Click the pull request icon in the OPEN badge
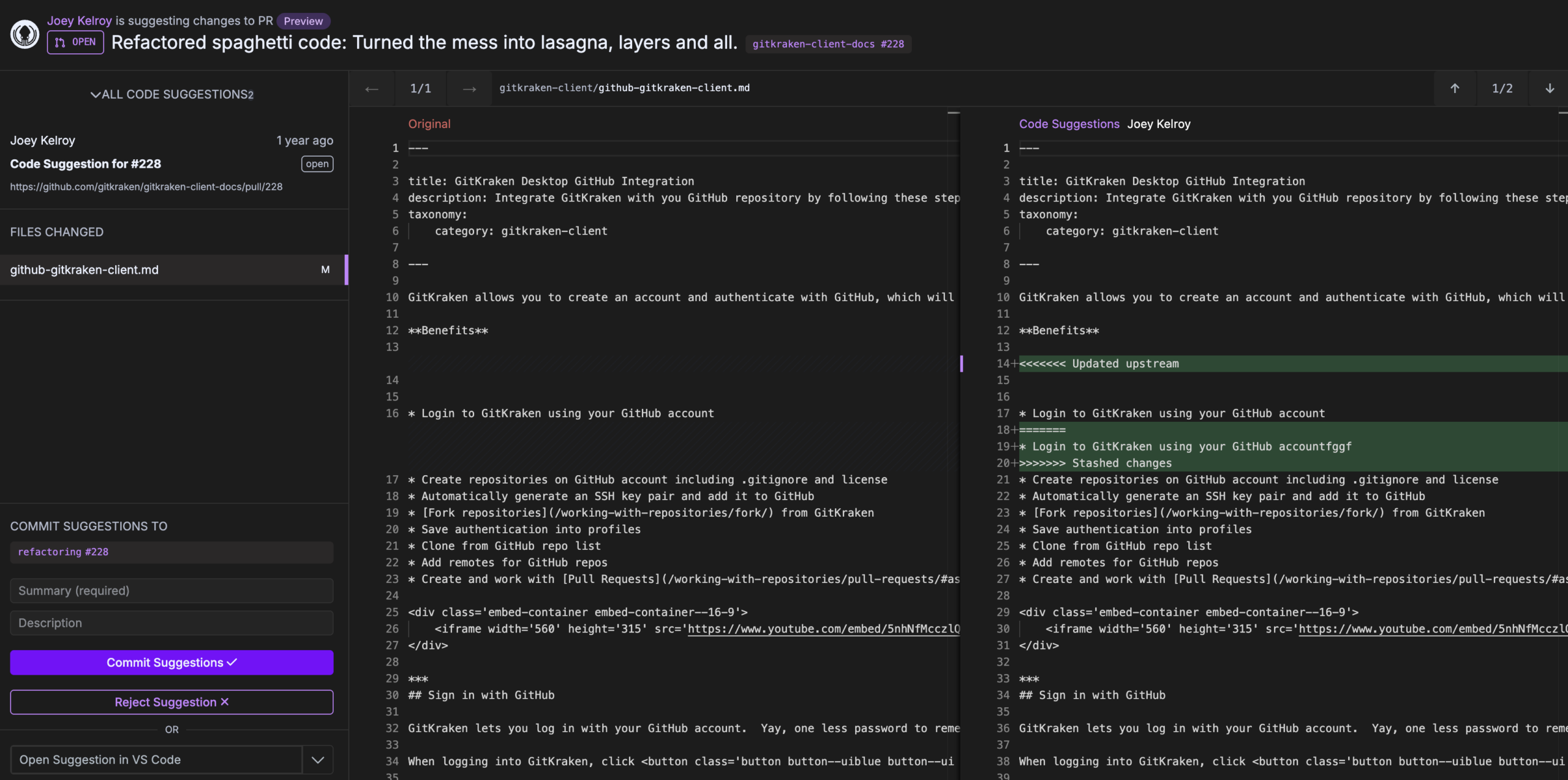Screen dimensions: 1568x780 tap(60, 42)
